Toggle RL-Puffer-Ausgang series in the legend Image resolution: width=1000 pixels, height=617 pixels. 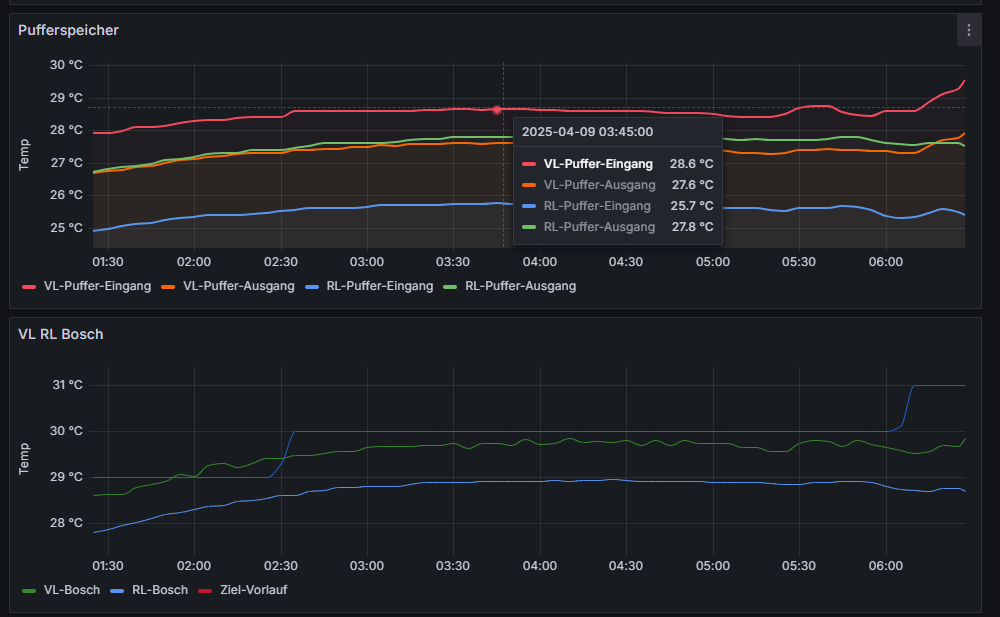pyautogui.click(x=520, y=286)
